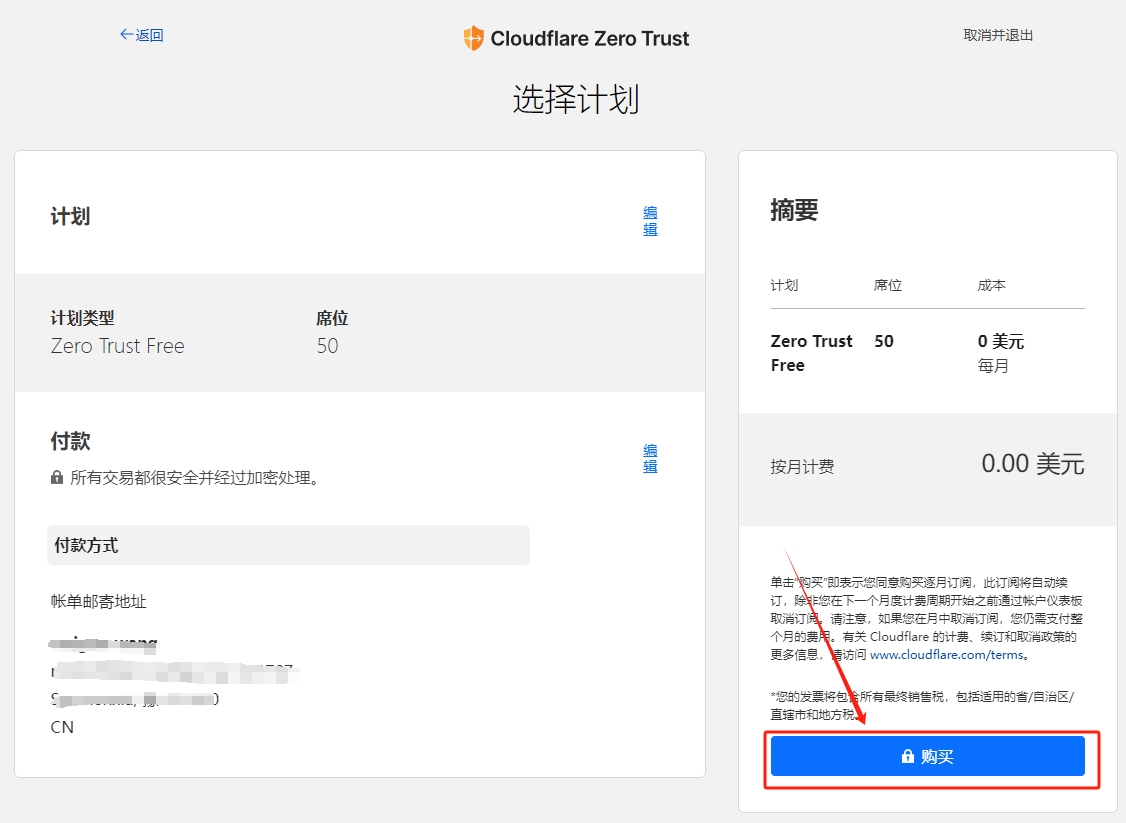Click 取消并退出 to cancel and exit

click(997, 35)
